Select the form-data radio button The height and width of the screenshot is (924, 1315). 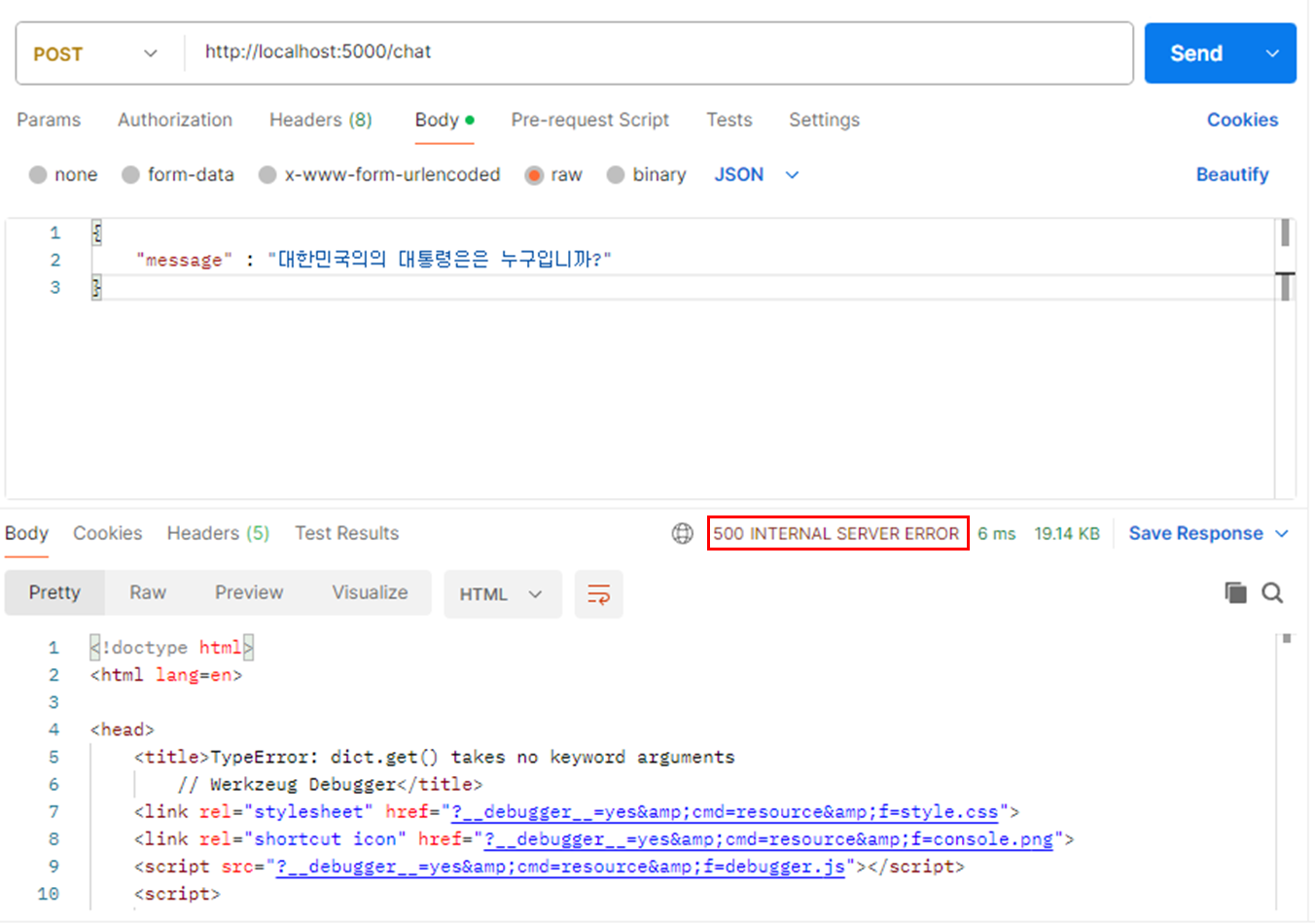(x=130, y=175)
